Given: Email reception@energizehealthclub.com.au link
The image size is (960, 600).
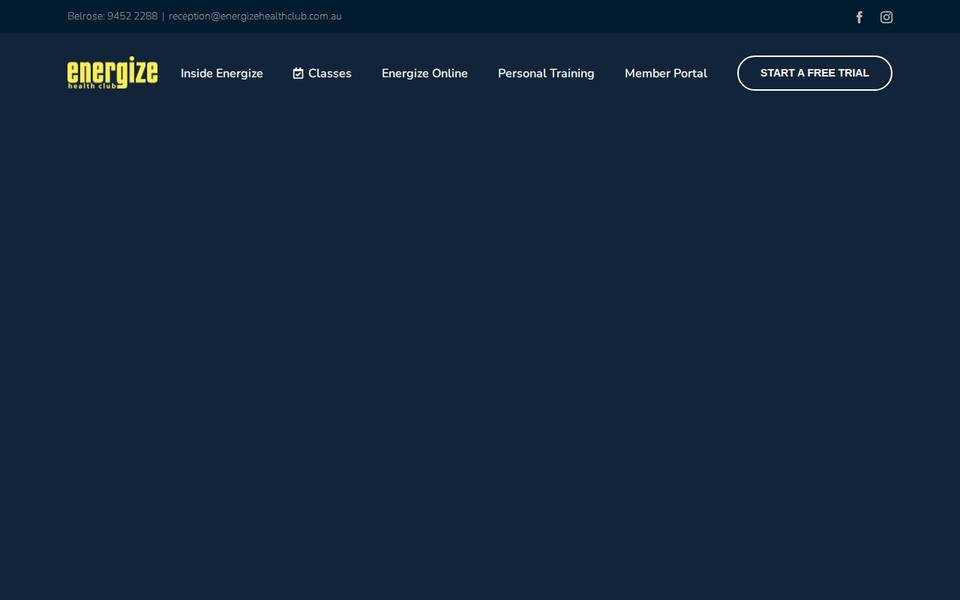Looking at the screenshot, I should coord(255,17).
